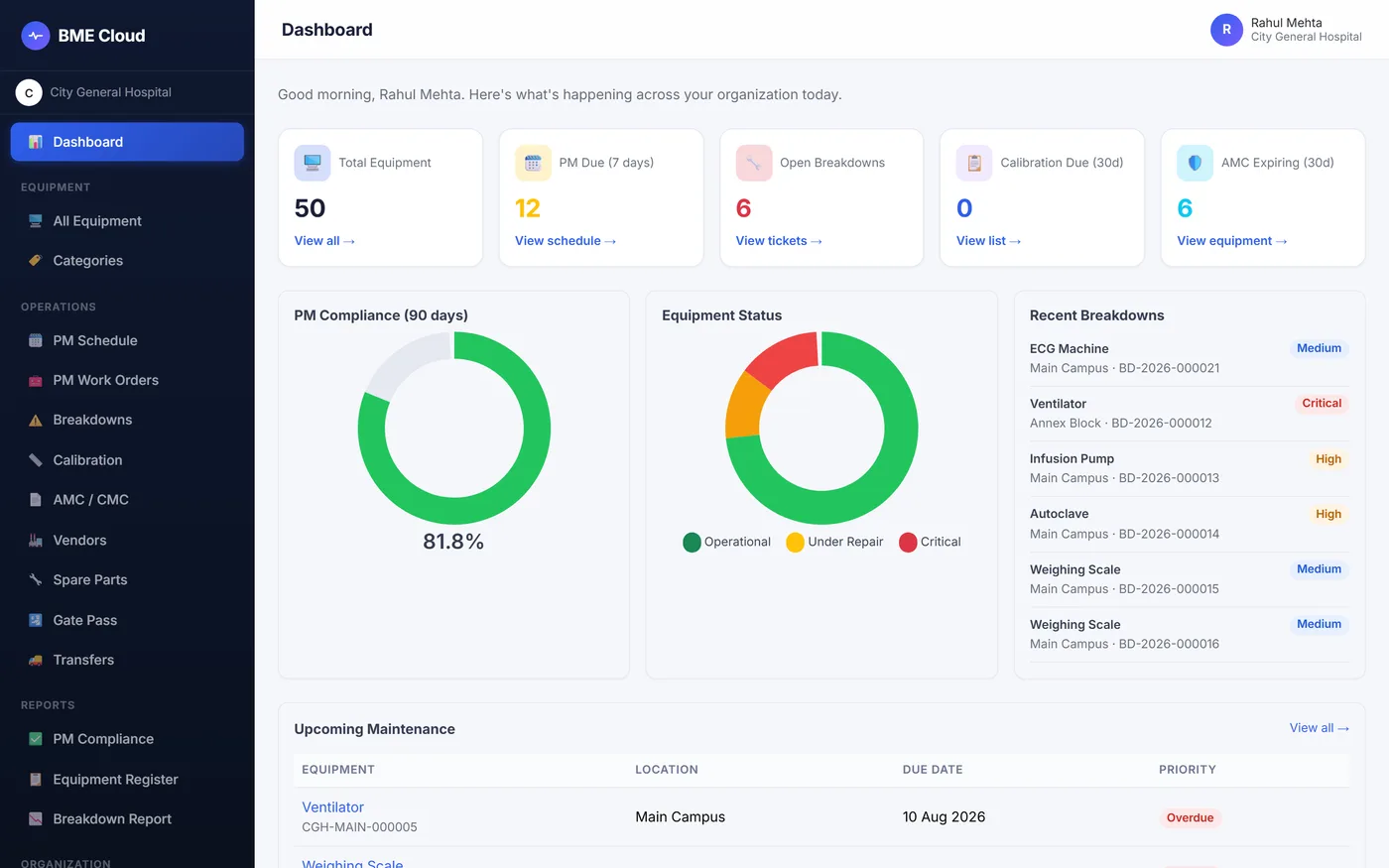1389x868 pixels.
Task: Click the 'CGH-MAIN-000005' asset code
Action: [359, 827]
